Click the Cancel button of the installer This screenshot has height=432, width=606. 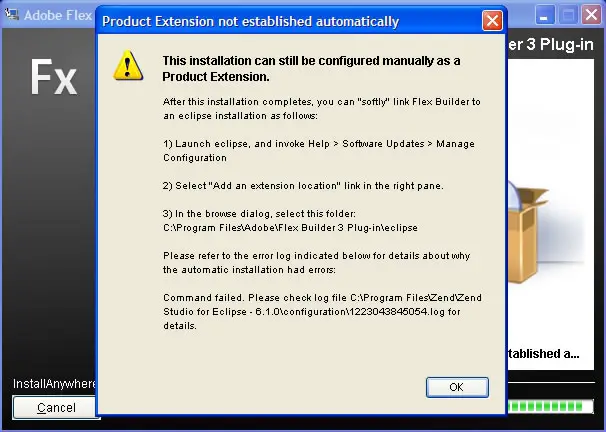click(x=54, y=408)
